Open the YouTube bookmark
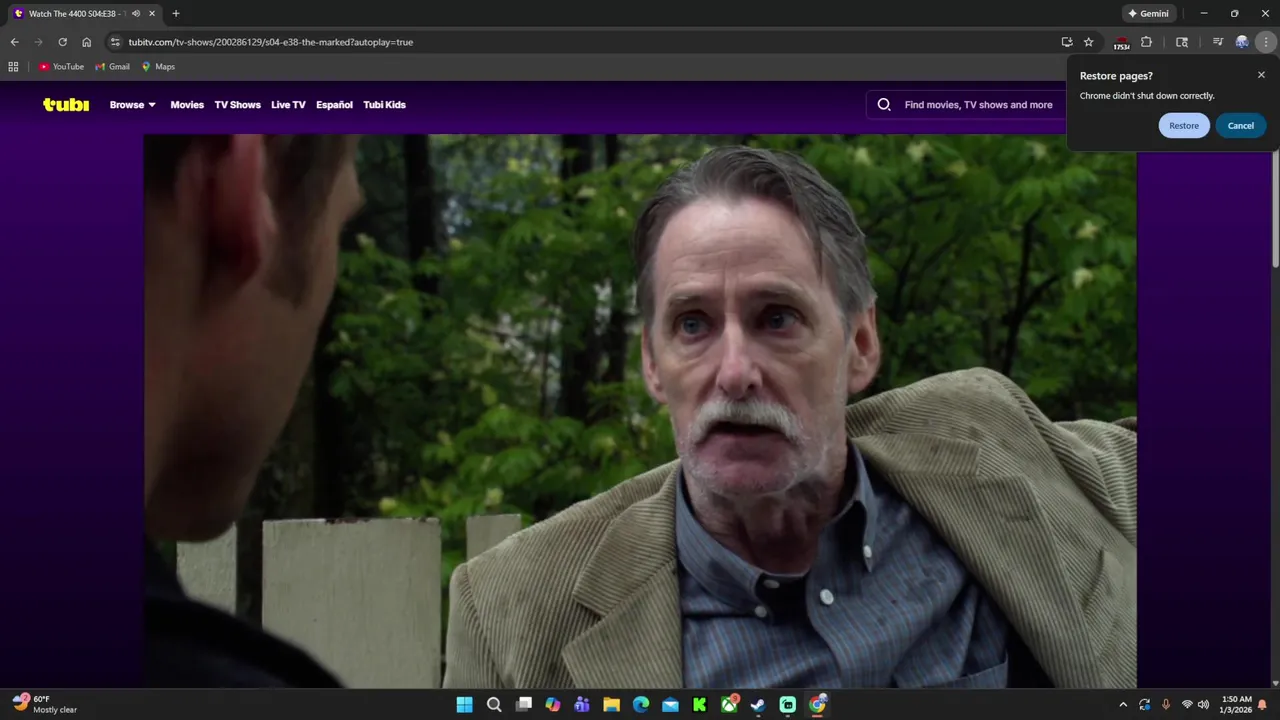Image resolution: width=1280 pixels, height=720 pixels. pyautogui.click(x=61, y=67)
